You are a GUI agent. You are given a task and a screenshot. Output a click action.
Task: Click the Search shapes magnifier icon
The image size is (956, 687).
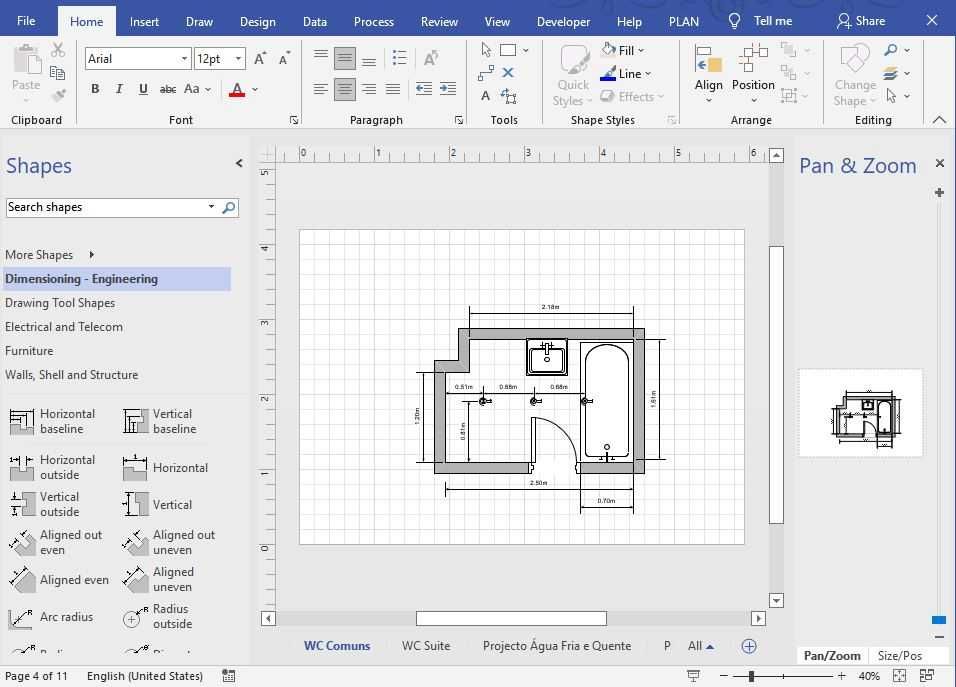point(229,208)
